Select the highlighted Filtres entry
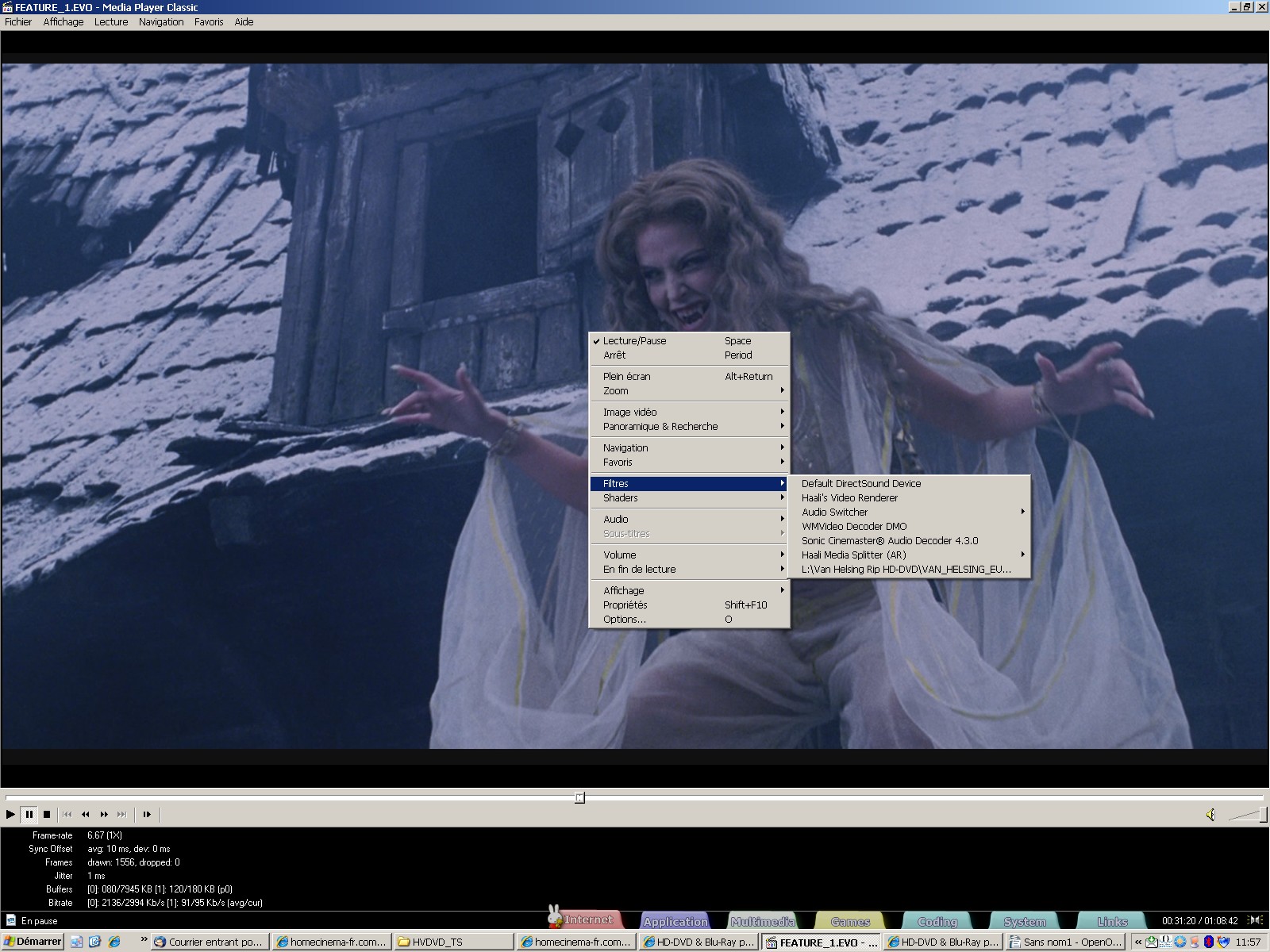The image size is (1270, 952). click(x=689, y=483)
